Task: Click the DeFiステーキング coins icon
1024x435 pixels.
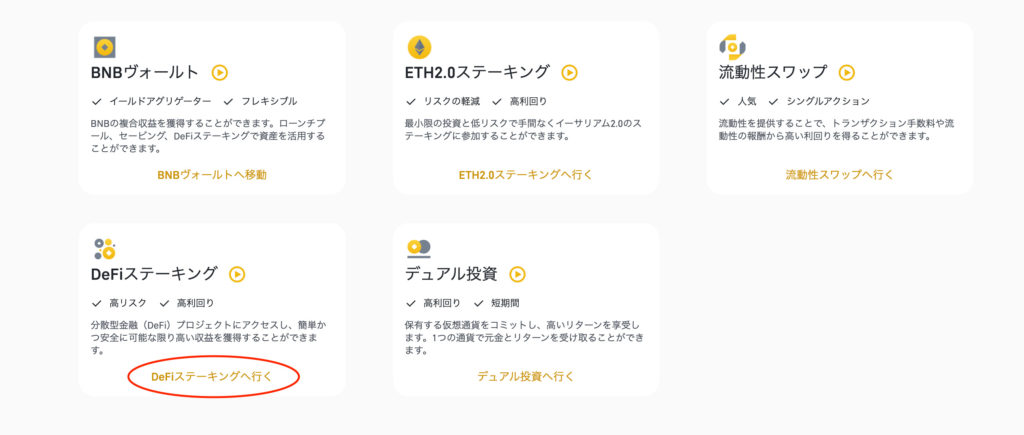Action: (104, 249)
